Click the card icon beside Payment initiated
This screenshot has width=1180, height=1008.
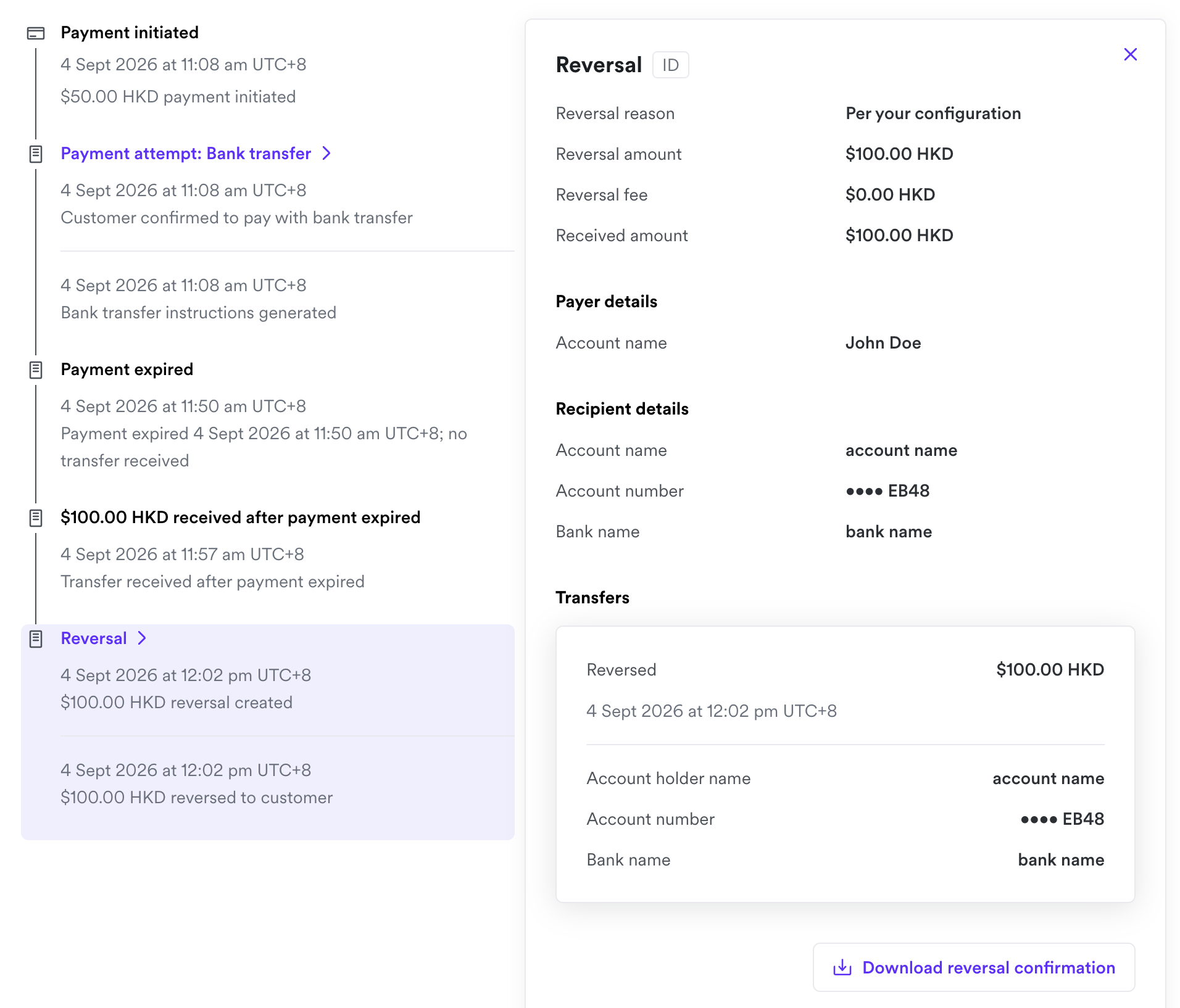pos(36,33)
